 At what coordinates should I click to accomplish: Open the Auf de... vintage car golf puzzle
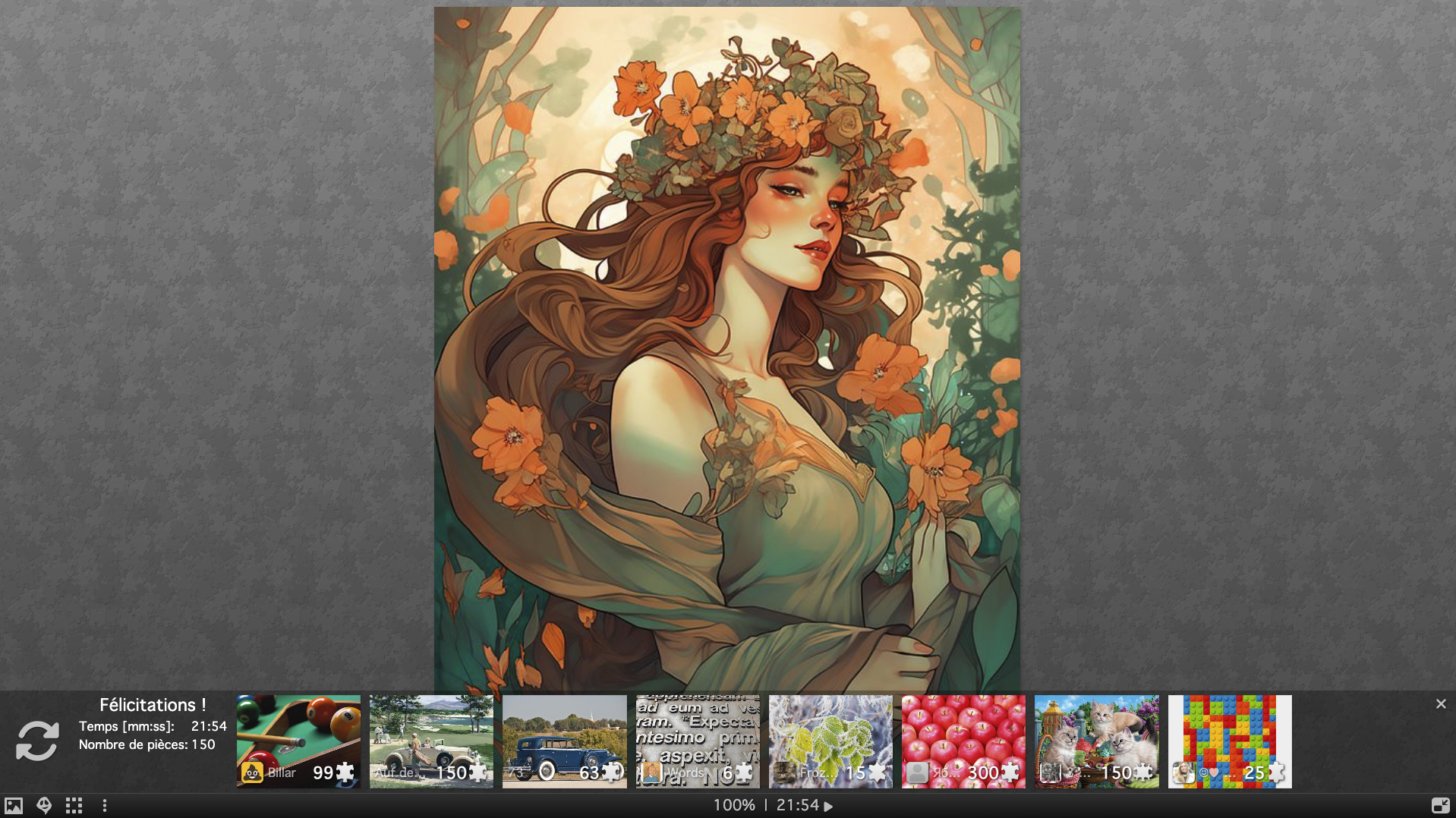pos(431,741)
